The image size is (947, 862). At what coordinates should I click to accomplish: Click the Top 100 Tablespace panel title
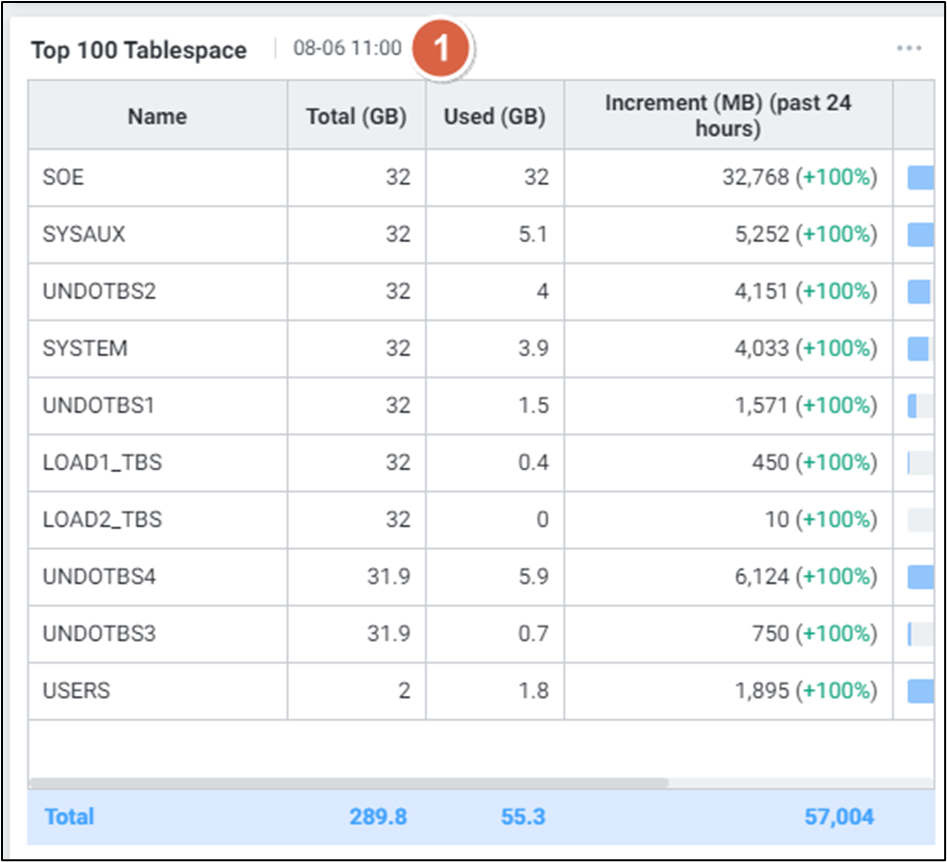tap(138, 50)
